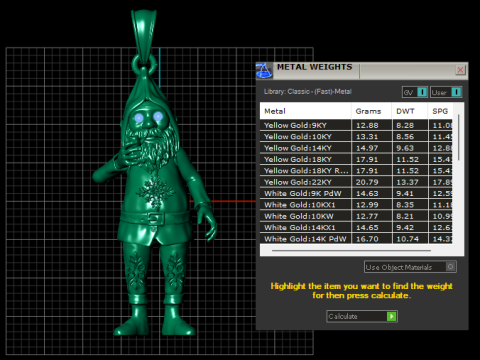Click the horizontal scrollbar below metal list
Viewport: 480px width, 360px height.
pyautogui.click(x=351, y=250)
